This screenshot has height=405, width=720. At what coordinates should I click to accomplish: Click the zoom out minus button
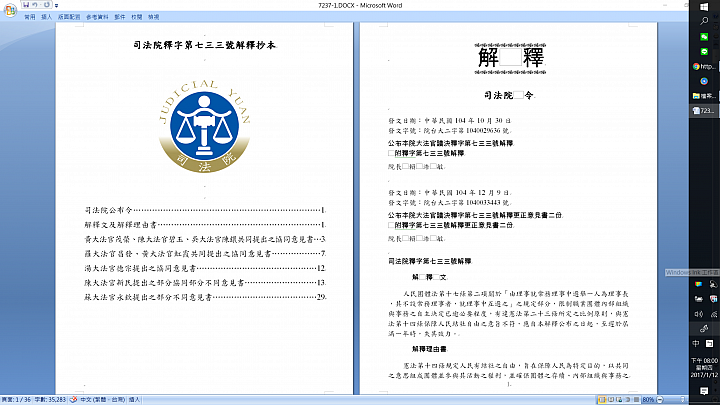point(660,400)
